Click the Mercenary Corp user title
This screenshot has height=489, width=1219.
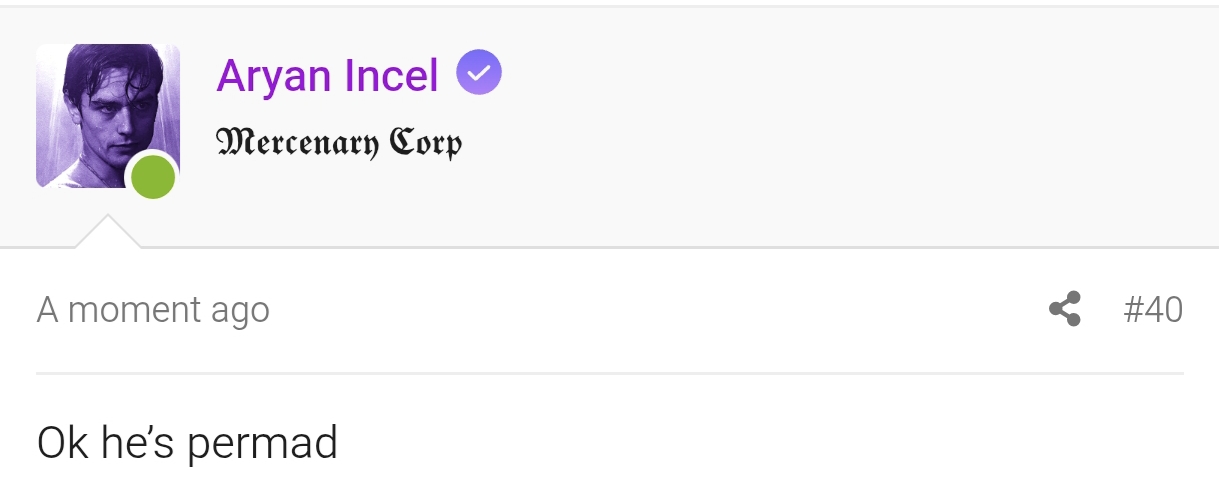tap(339, 142)
